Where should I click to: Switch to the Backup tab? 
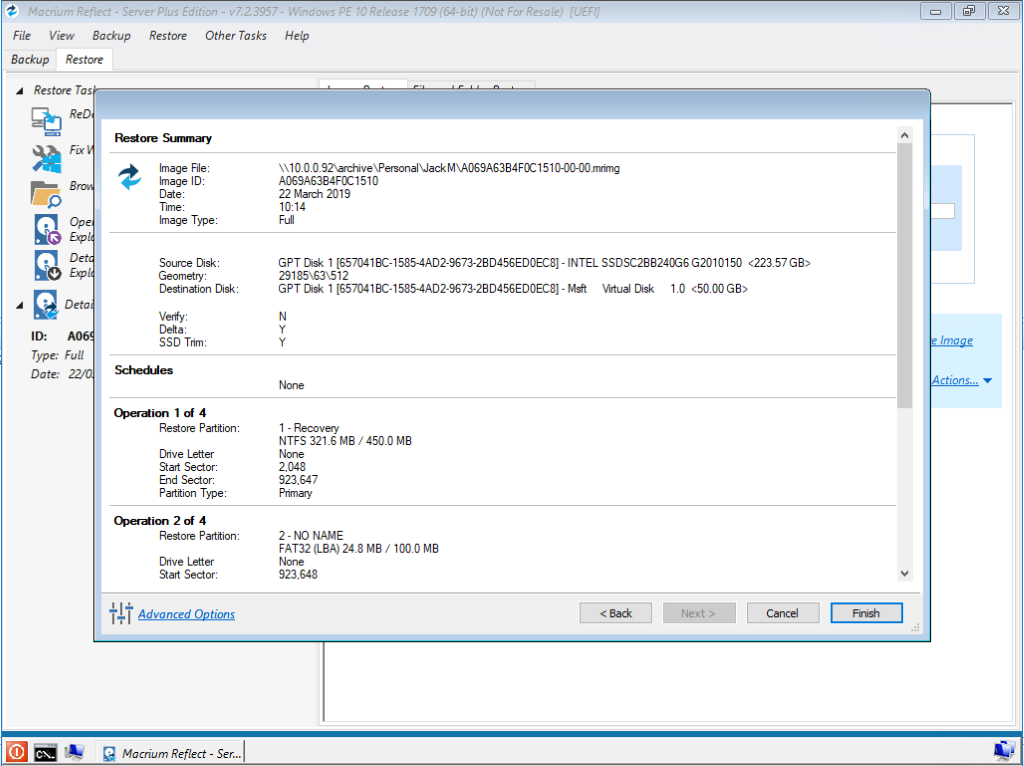30,60
